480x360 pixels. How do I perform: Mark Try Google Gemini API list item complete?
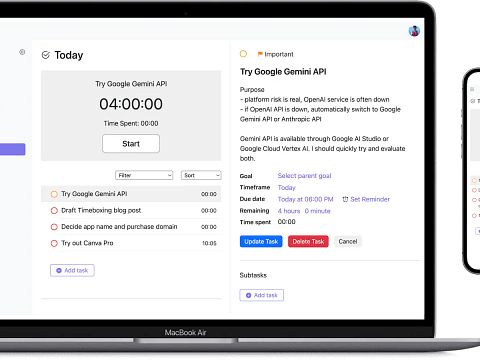pyautogui.click(x=54, y=194)
